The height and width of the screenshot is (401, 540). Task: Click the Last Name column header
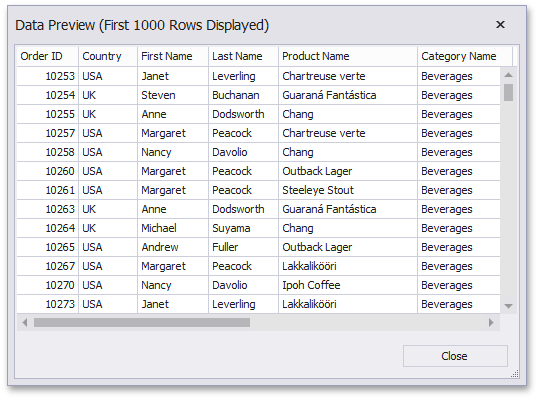(x=243, y=56)
